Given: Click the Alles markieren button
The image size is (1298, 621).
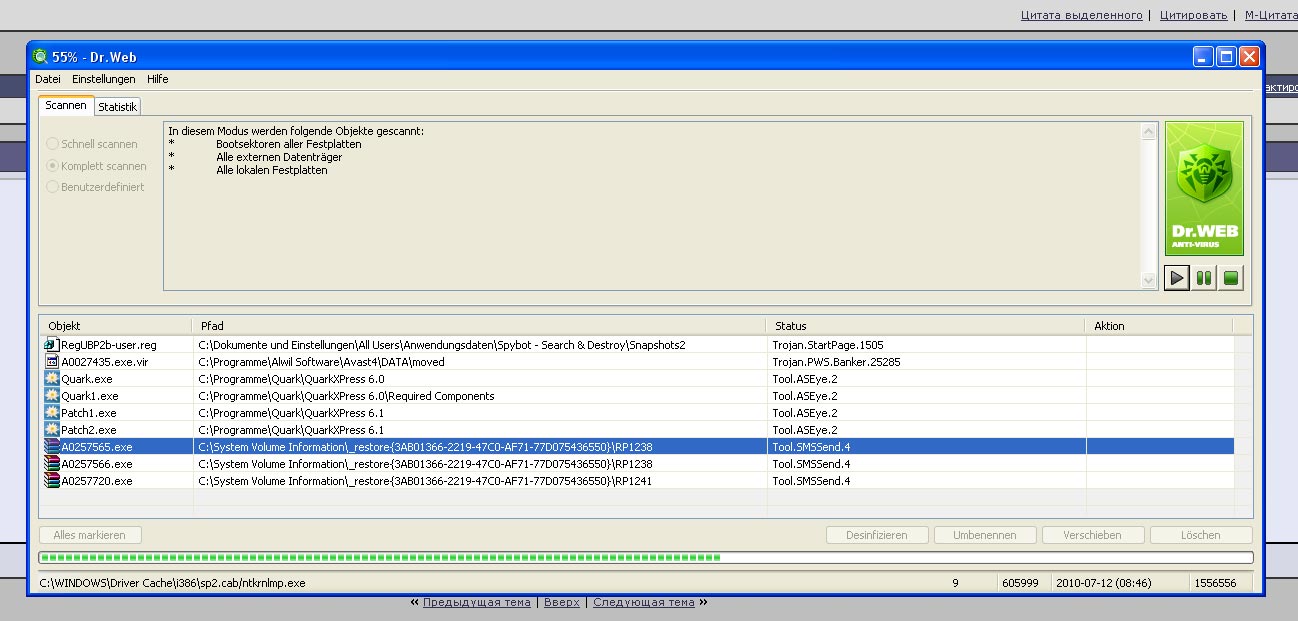Looking at the screenshot, I should pyautogui.click(x=90, y=535).
